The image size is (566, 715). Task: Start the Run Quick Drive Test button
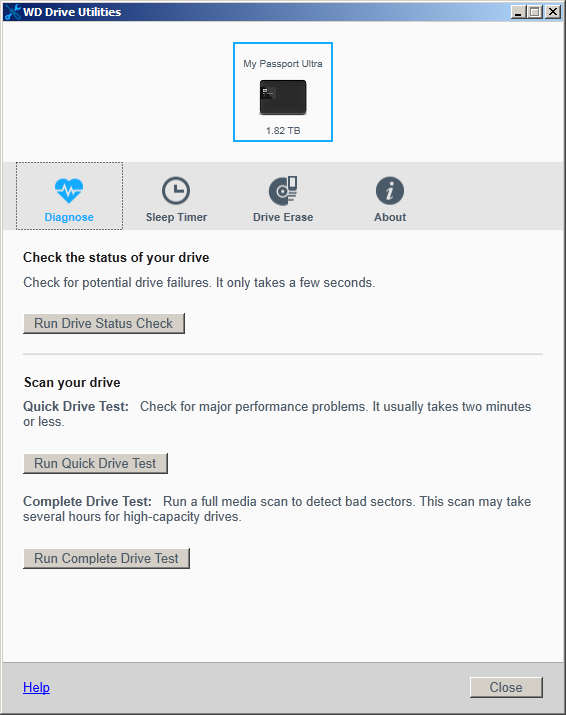pyautogui.click(x=95, y=463)
